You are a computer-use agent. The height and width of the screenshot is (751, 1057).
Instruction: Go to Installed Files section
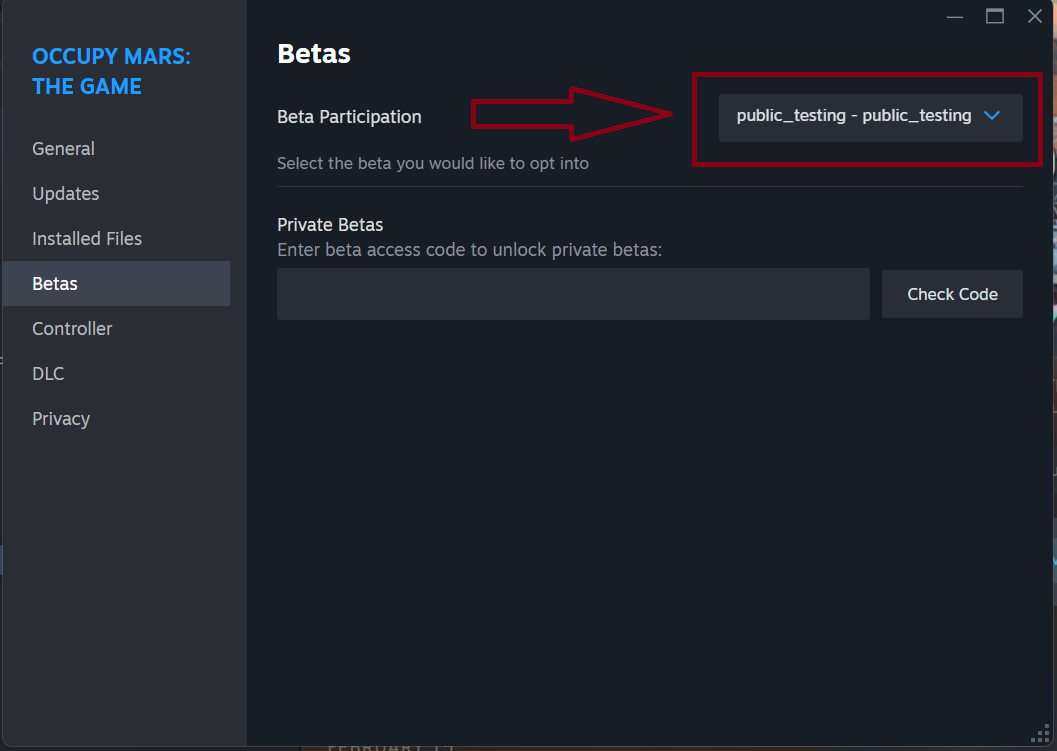[87, 239]
